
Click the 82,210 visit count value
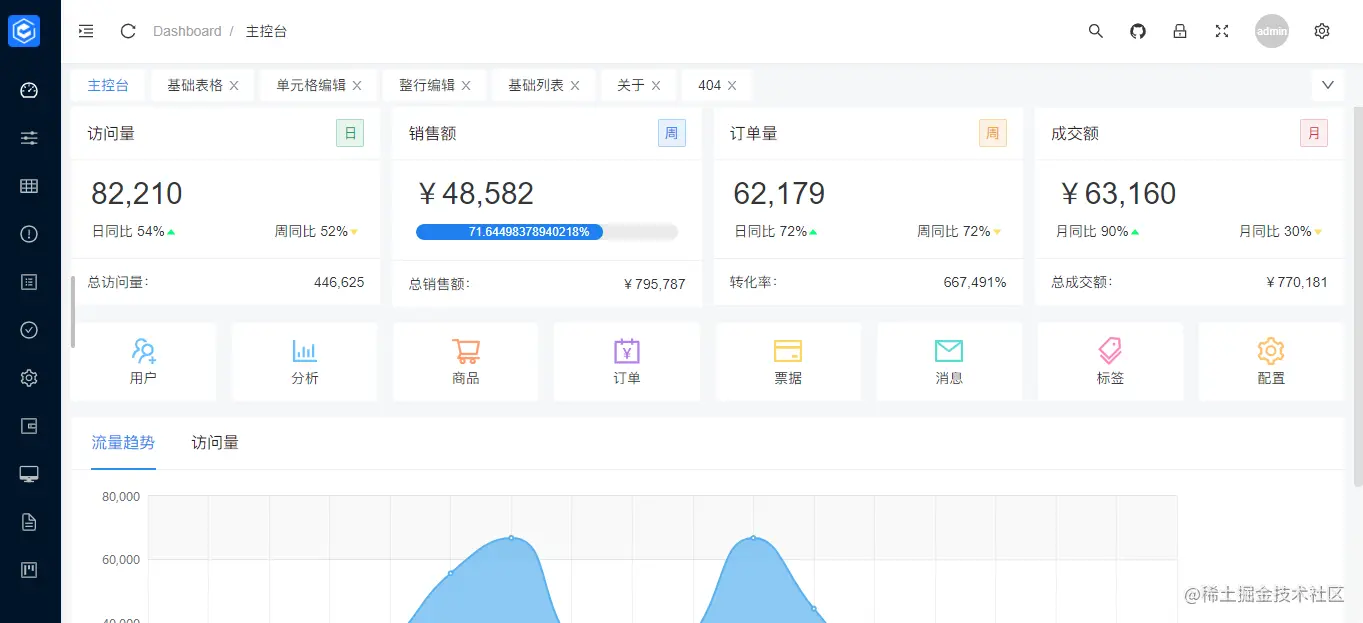(x=137, y=193)
